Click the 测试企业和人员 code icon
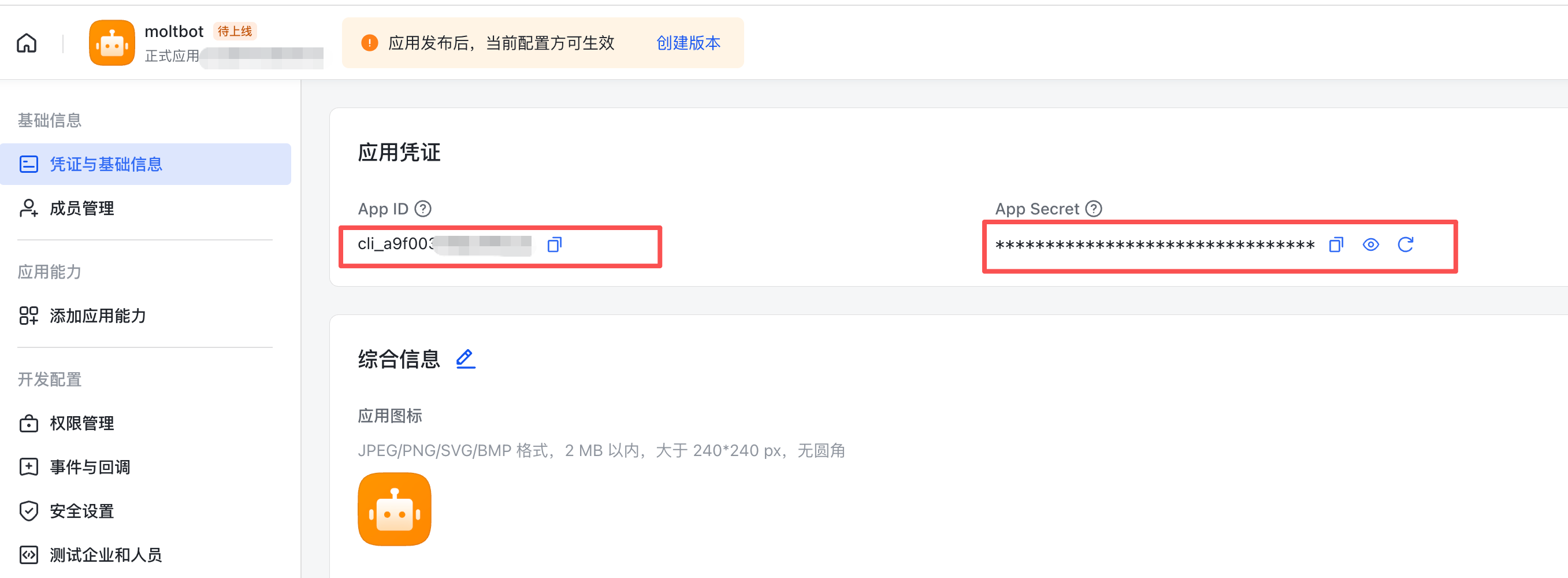The image size is (1568, 578). 29,555
